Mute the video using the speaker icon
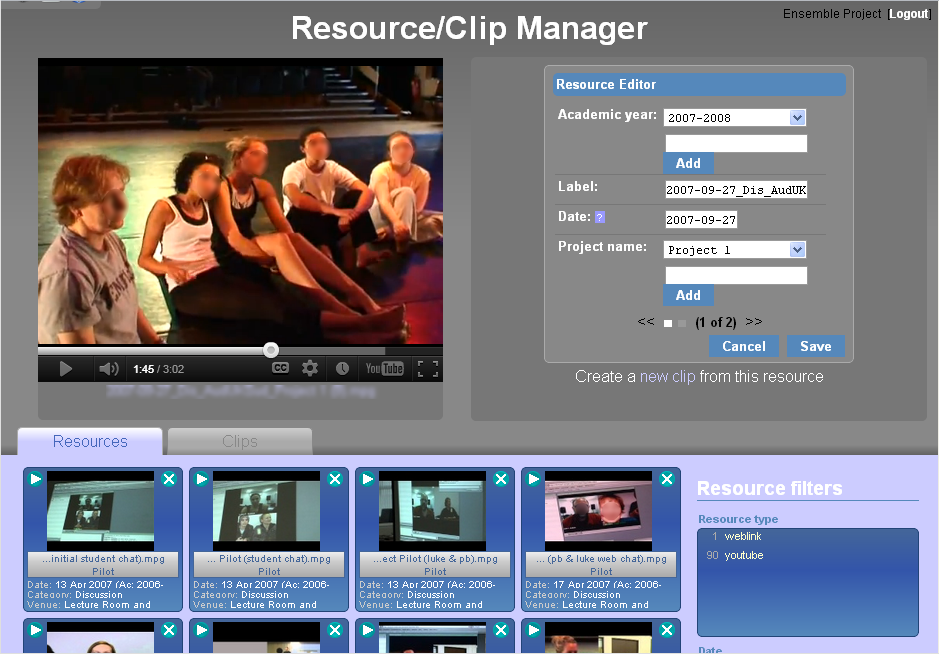This screenshot has width=939, height=654. coord(108,368)
